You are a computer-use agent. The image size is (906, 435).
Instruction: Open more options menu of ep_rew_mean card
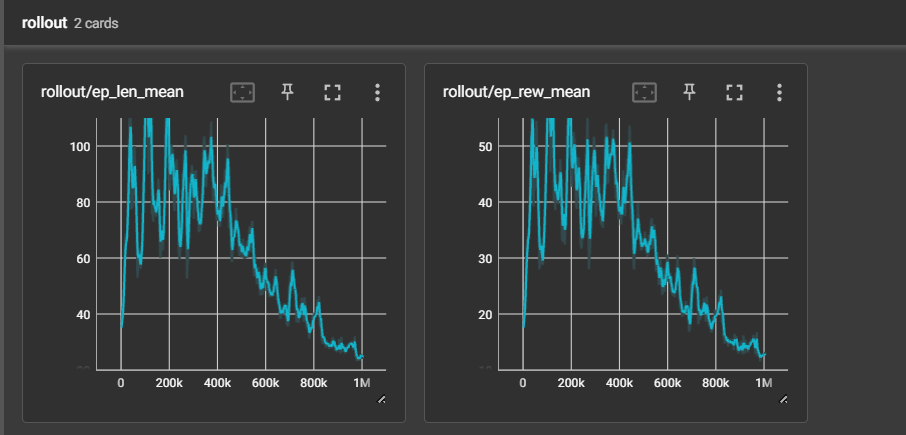(779, 92)
